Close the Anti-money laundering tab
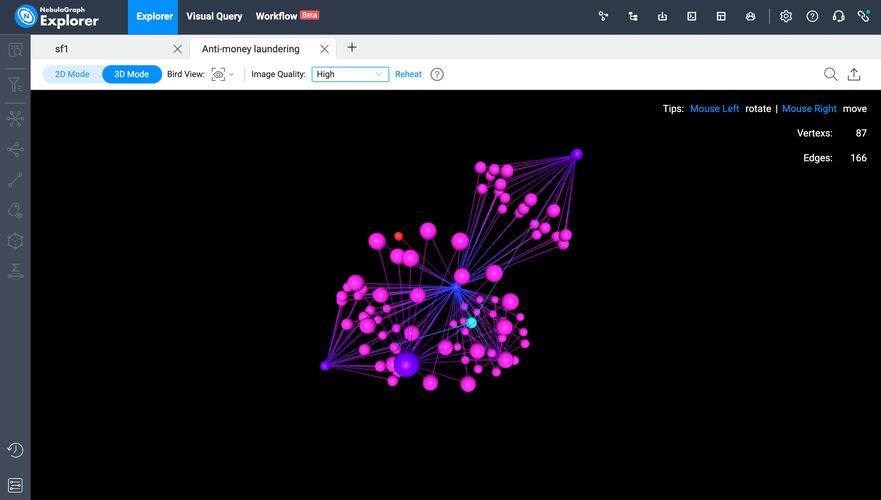 click(x=324, y=49)
